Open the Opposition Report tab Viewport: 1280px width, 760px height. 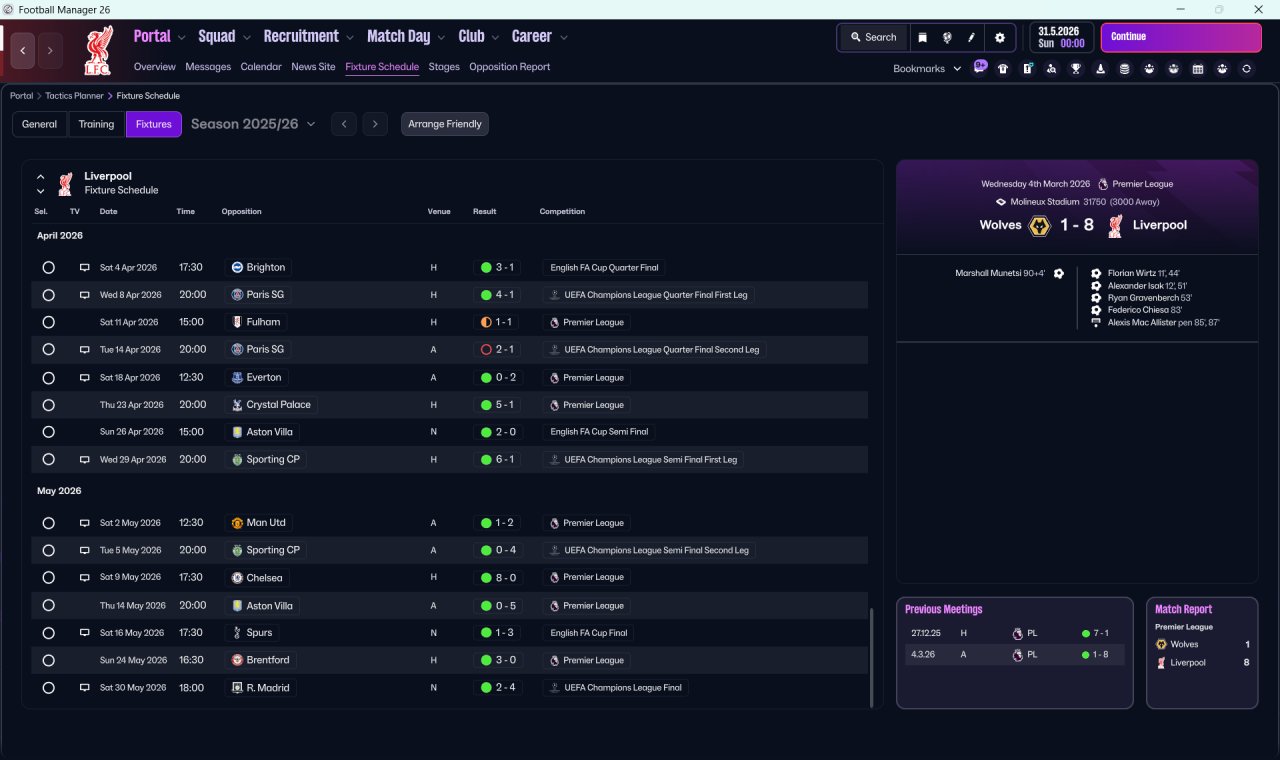point(509,67)
